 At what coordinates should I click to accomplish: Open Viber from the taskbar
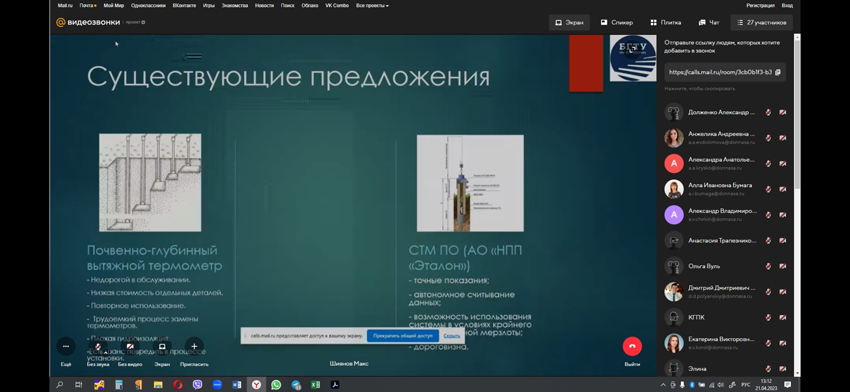197,385
